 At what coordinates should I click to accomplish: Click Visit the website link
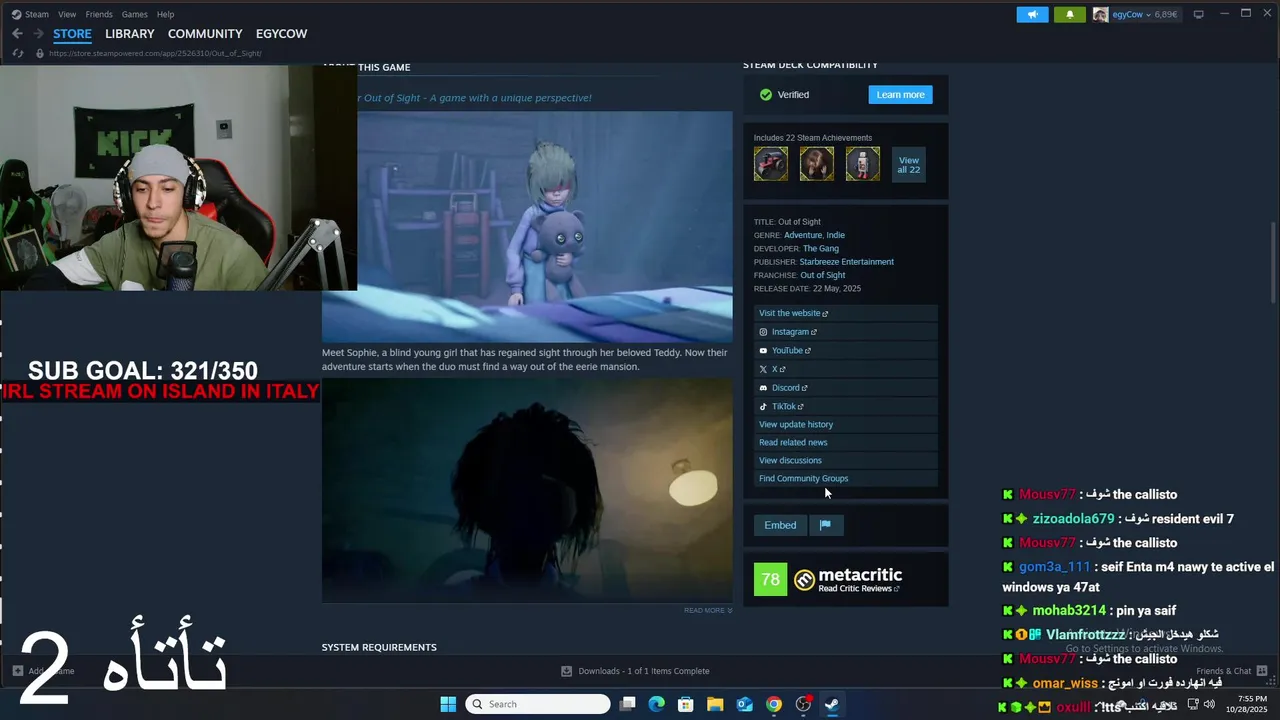846,313
